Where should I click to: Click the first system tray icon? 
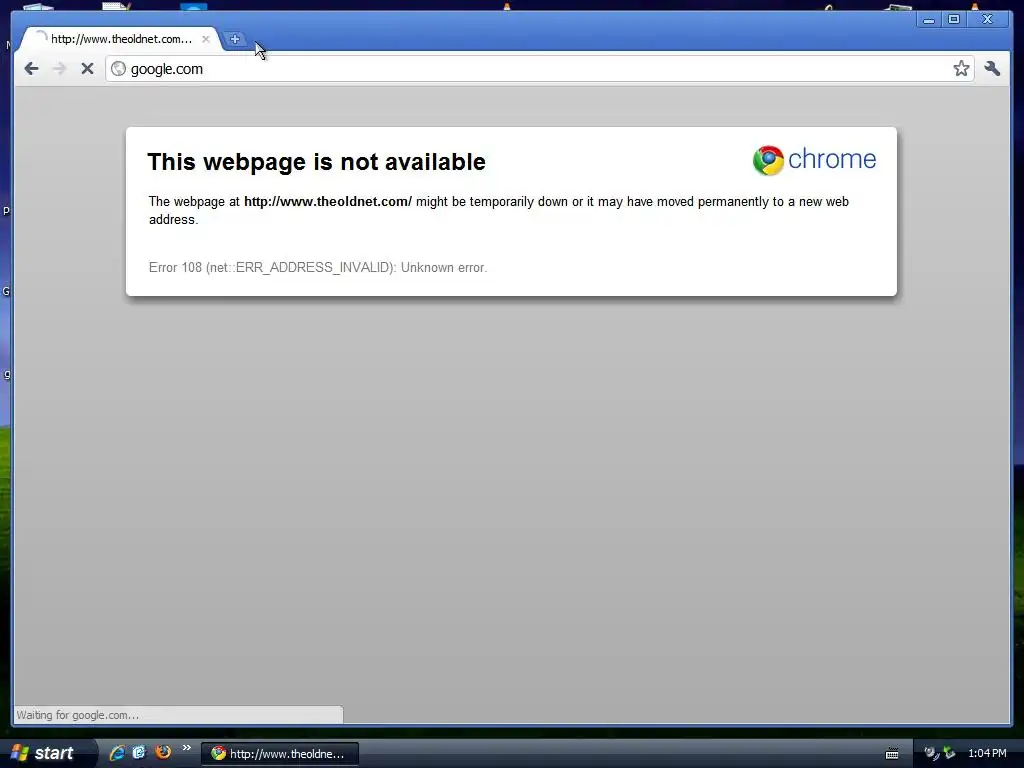point(931,754)
